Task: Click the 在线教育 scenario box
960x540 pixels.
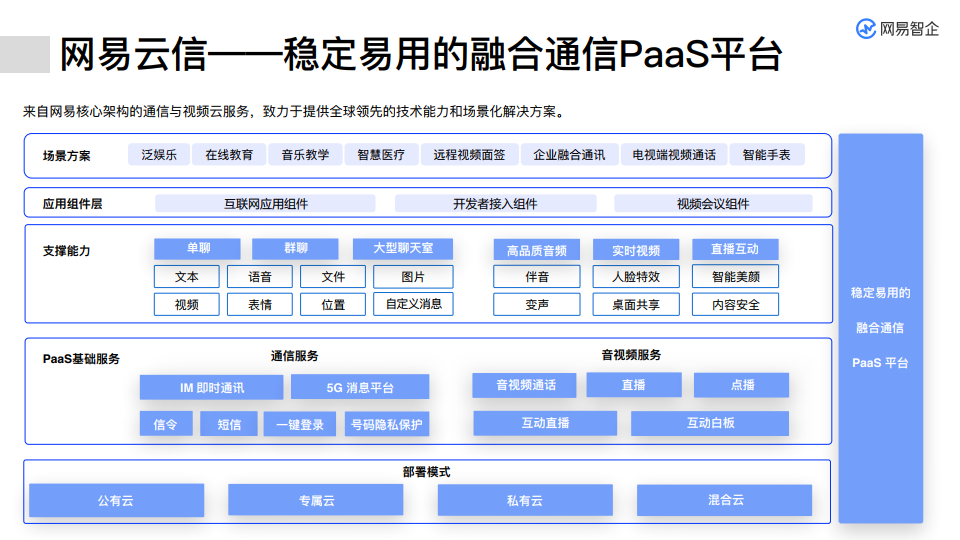Action: tap(229, 155)
